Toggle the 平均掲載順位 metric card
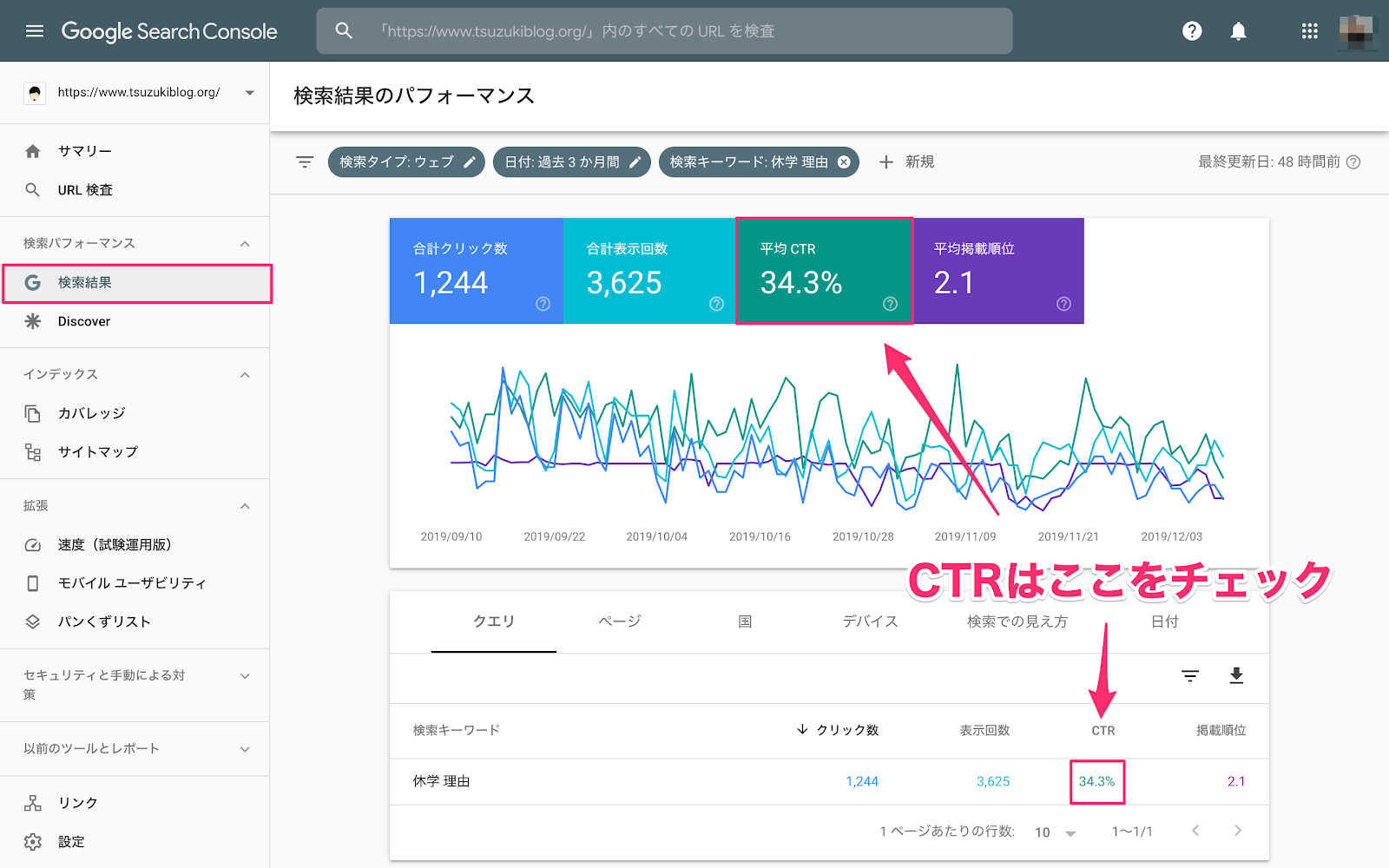The height and width of the screenshot is (868, 1389). point(997,271)
